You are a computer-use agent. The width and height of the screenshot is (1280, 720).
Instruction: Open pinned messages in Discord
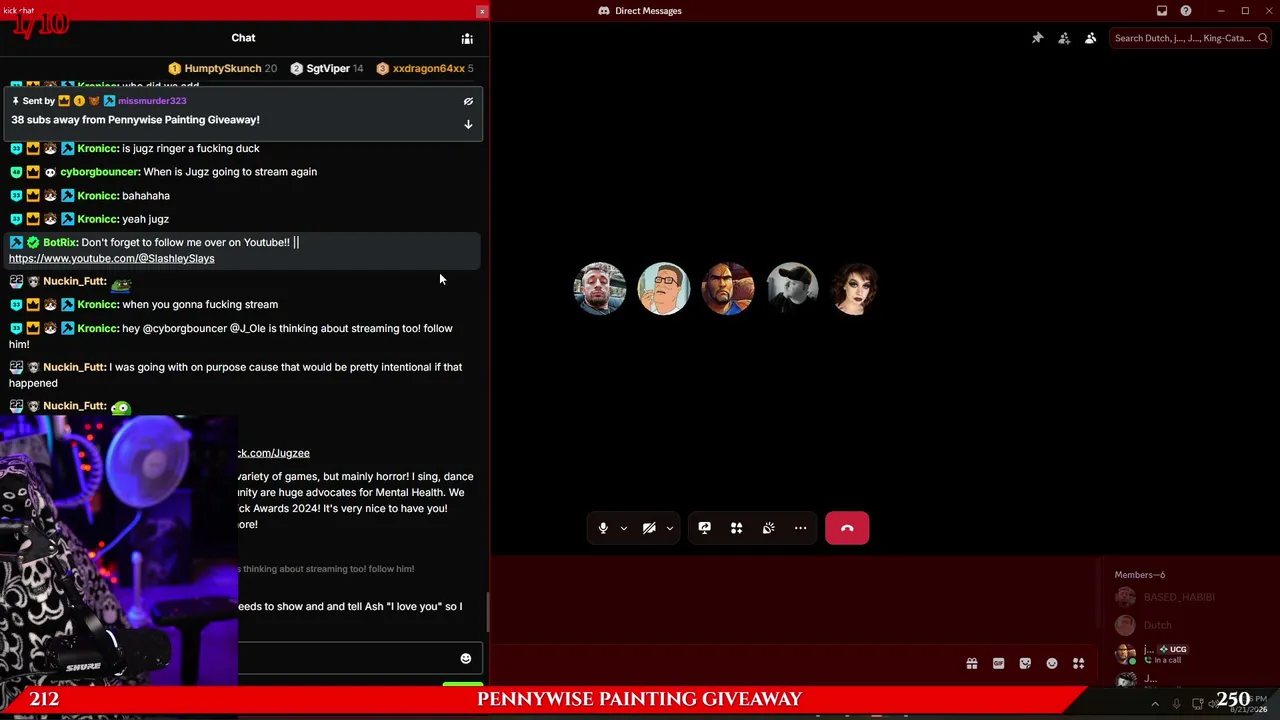click(1038, 38)
